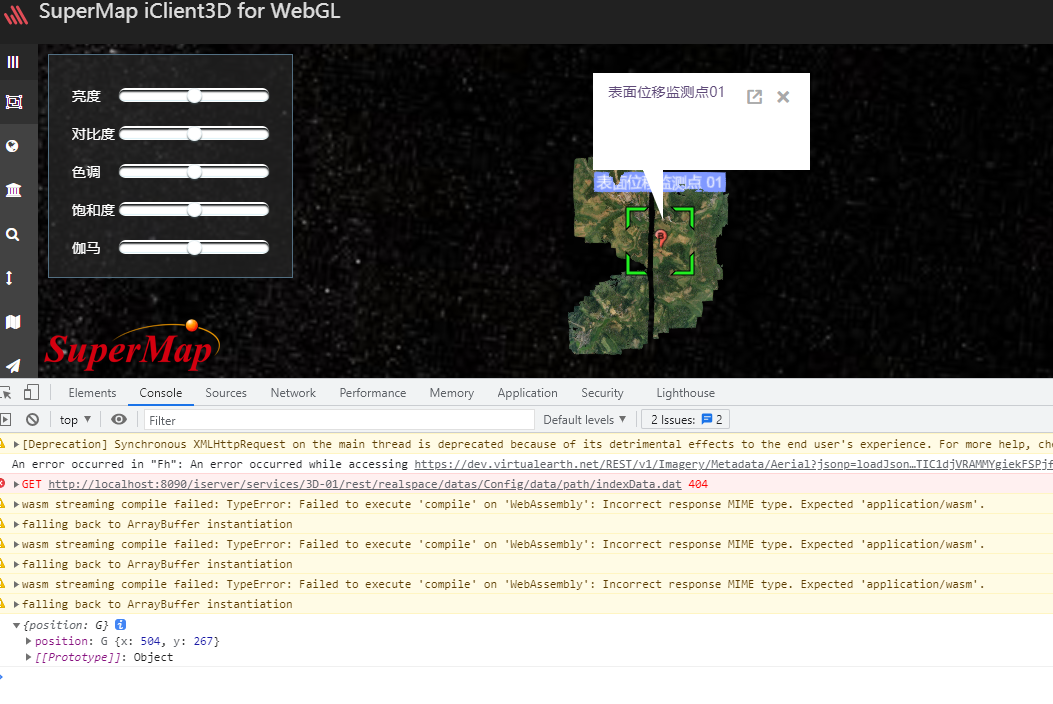Adjust the 亮度 brightness slider

coord(194,96)
